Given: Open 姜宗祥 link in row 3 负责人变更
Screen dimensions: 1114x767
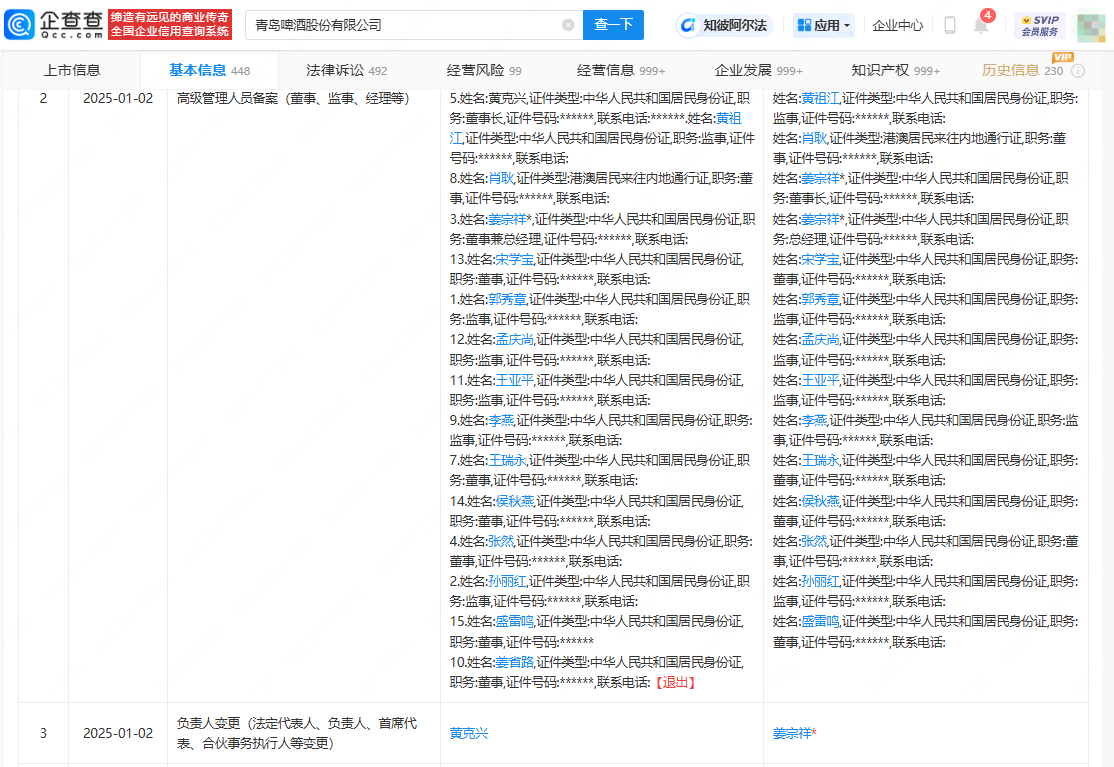Looking at the screenshot, I should 792,733.
